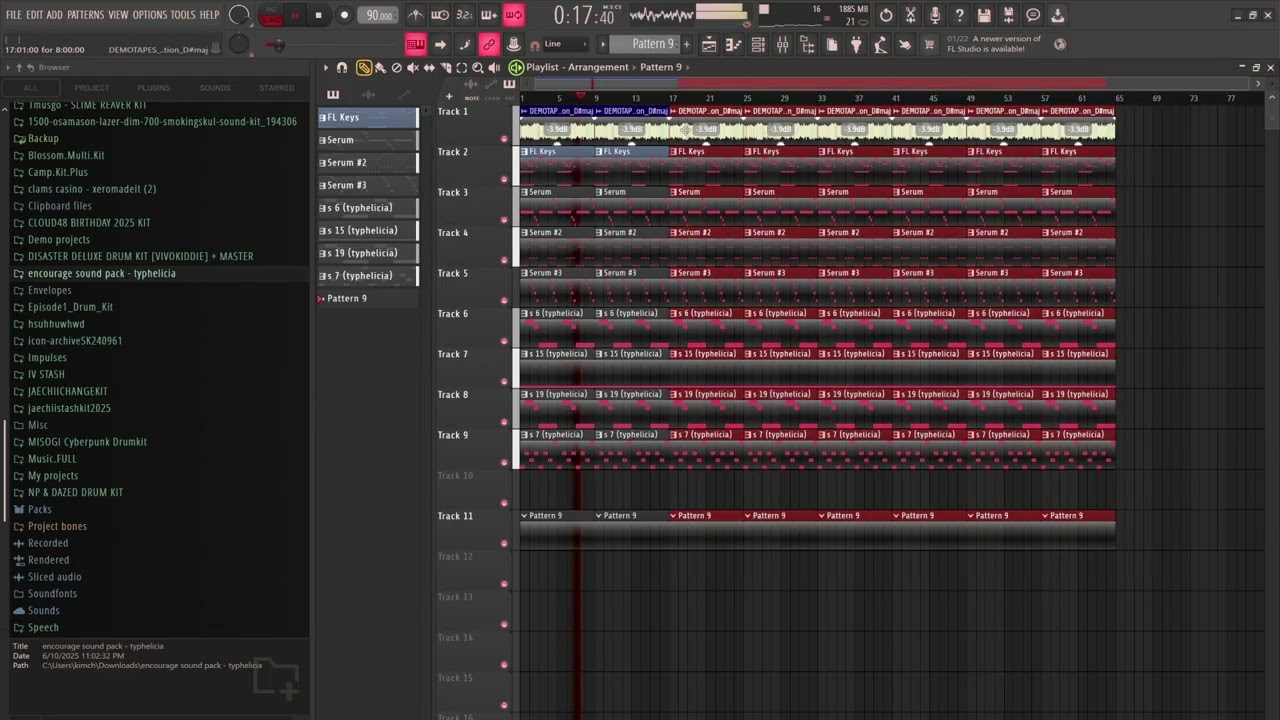Open the FILE menu

(13, 15)
